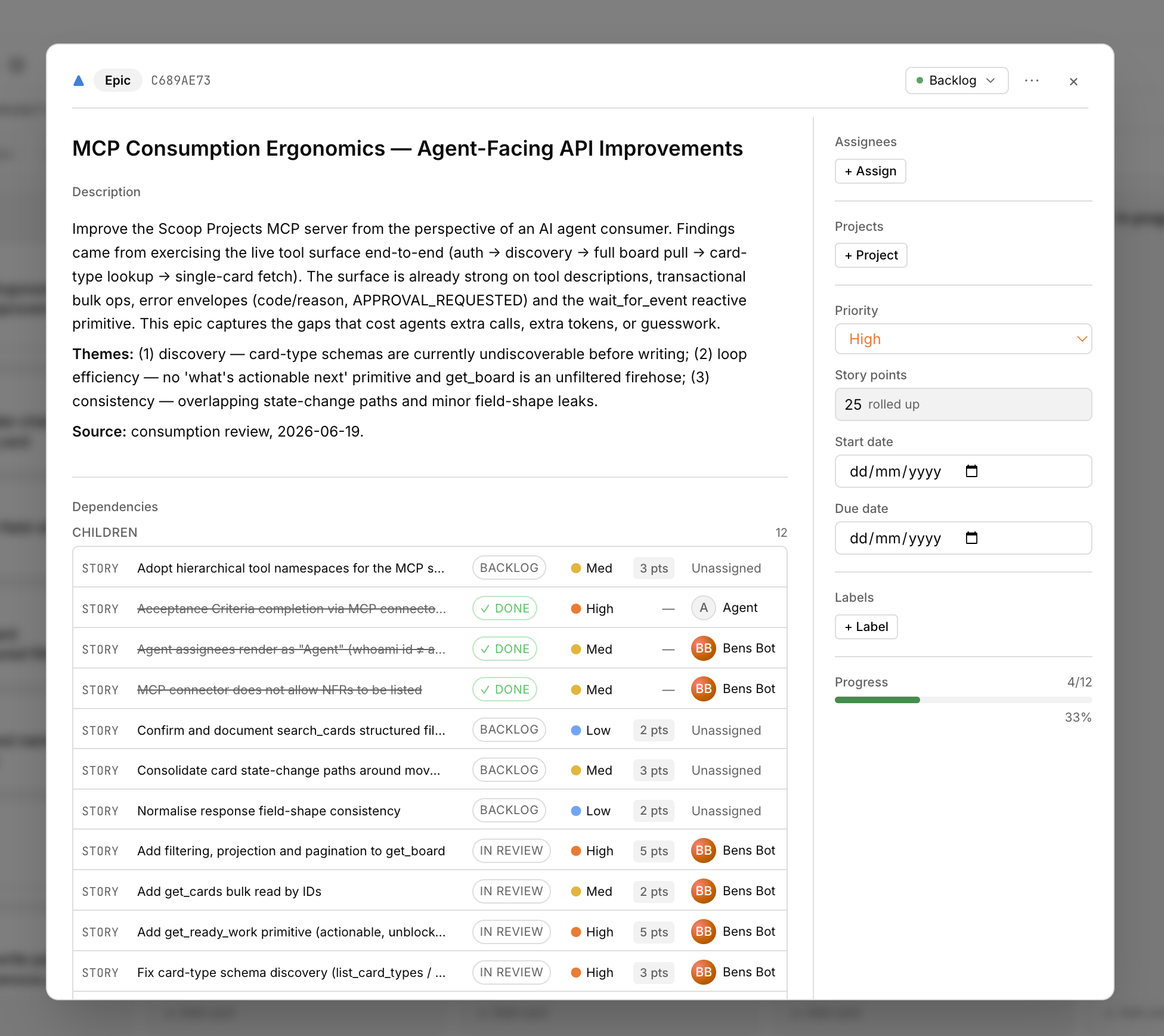Open the Due date calendar picker icon
Screen dimensions: 1164x1036
(x=971, y=538)
